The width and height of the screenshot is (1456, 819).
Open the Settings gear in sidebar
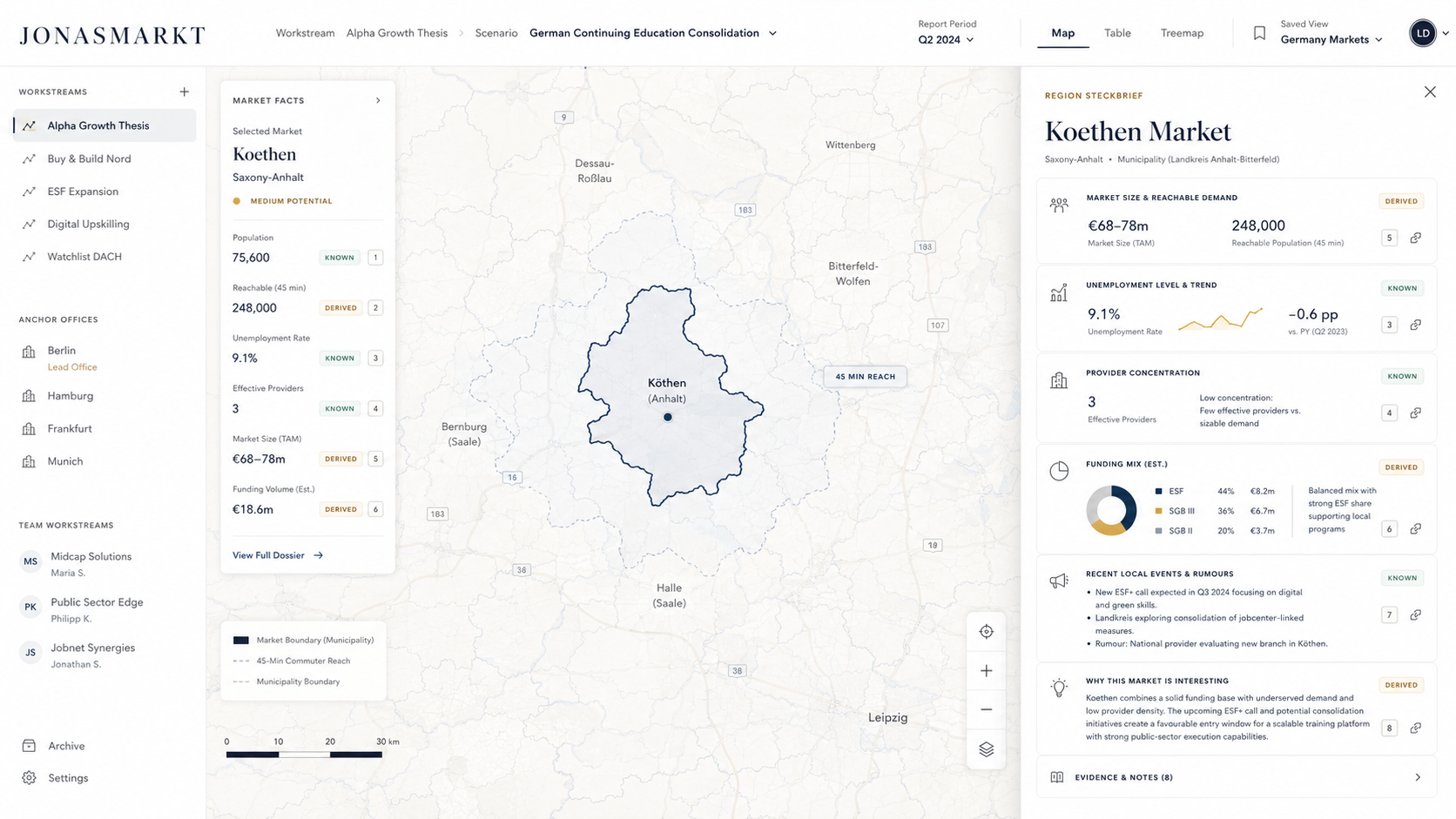(30, 778)
